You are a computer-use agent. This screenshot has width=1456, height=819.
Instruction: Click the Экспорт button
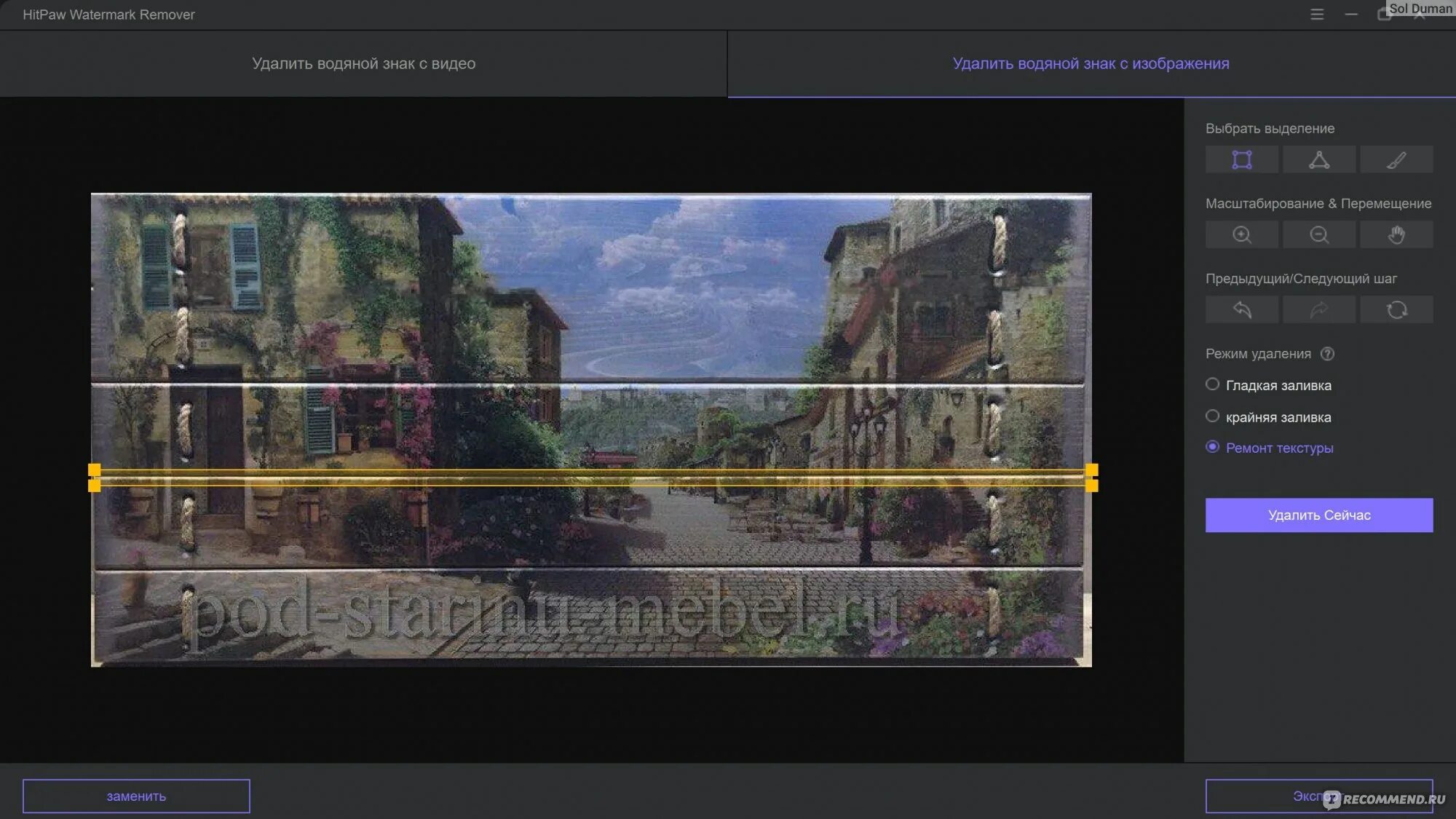(1318, 796)
